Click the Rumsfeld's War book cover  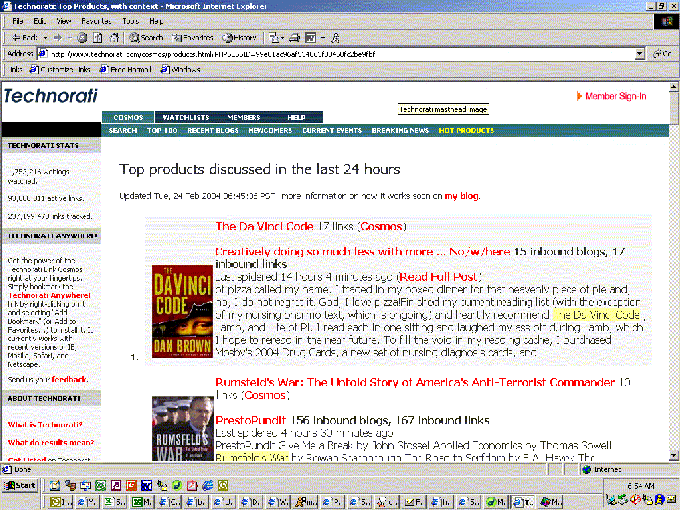[x=183, y=428]
